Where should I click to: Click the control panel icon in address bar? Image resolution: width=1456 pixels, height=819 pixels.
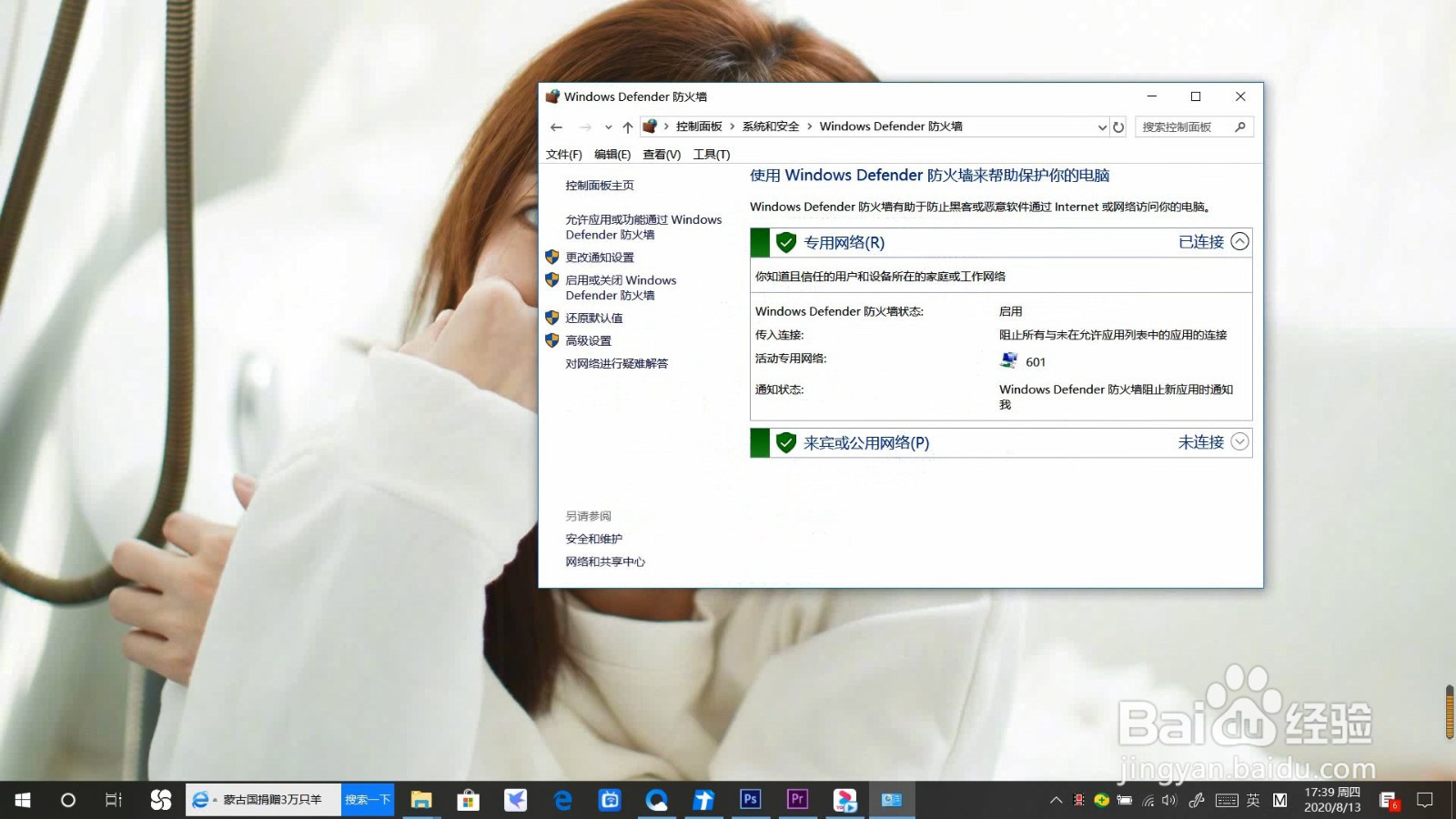(x=650, y=126)
